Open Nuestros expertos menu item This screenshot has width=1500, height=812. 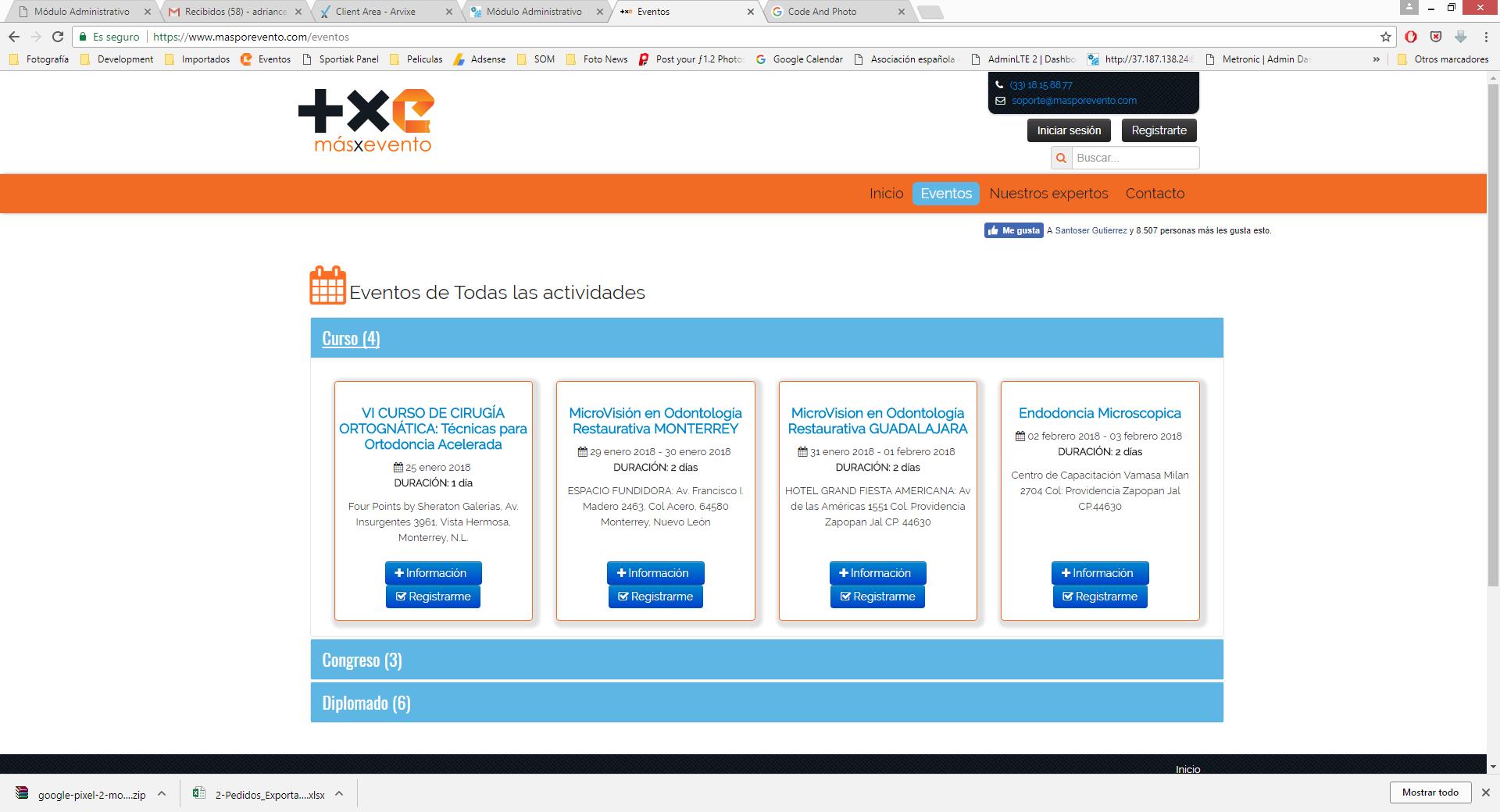(x=1048, y=194)
